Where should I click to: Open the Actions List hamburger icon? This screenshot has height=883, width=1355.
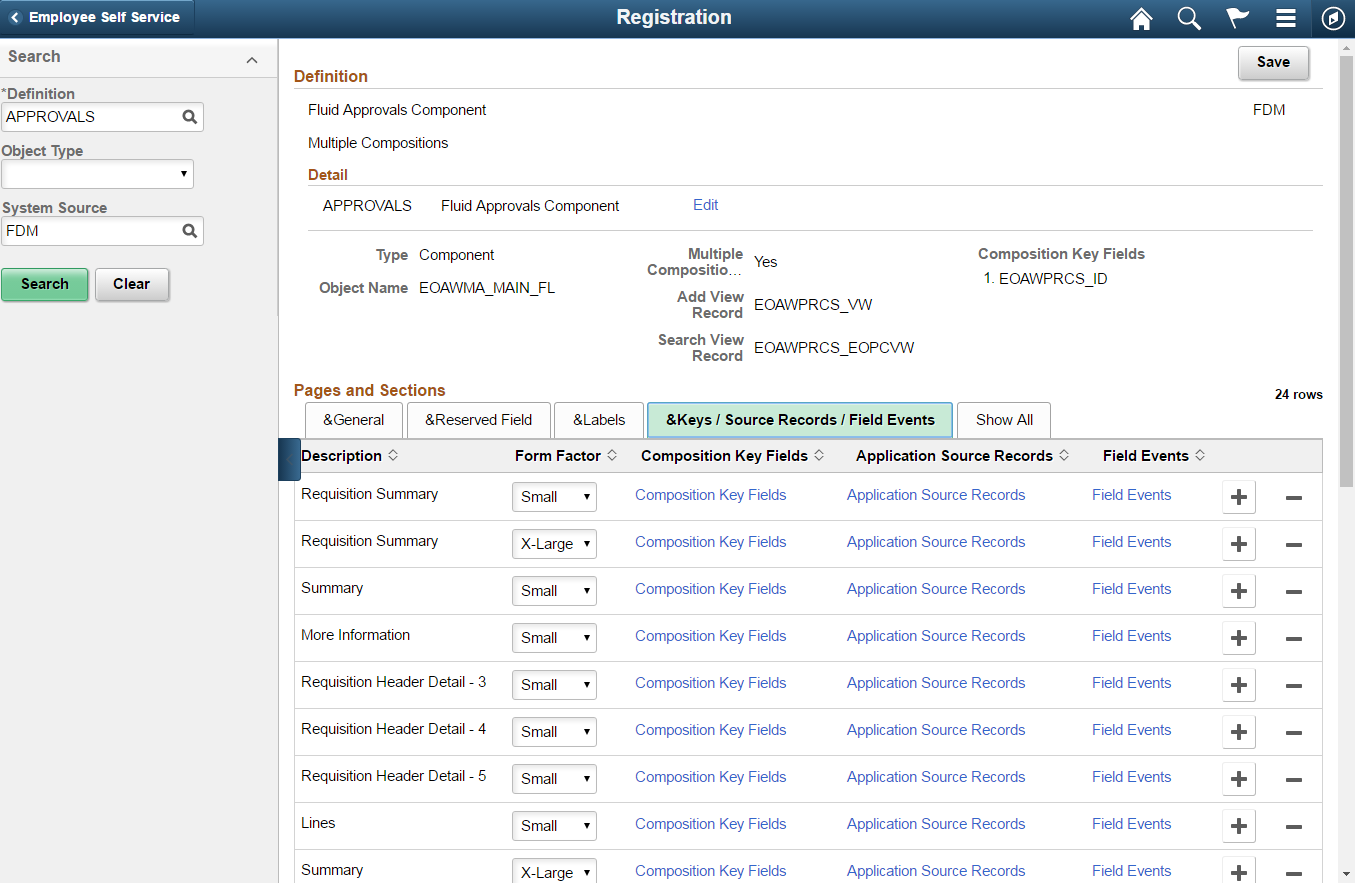[1285, 18]
